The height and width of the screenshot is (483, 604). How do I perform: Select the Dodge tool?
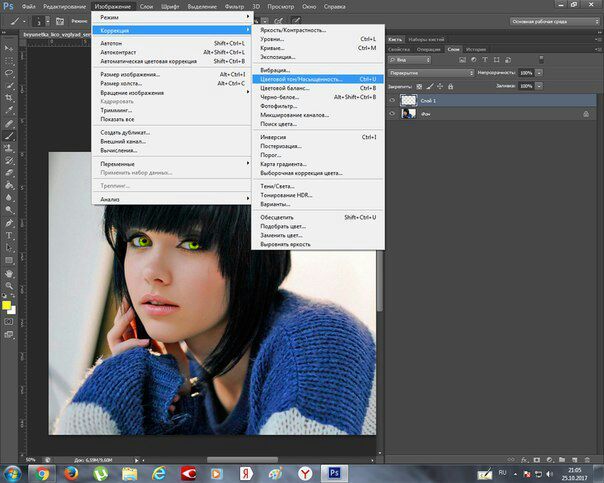pos(9,210)
